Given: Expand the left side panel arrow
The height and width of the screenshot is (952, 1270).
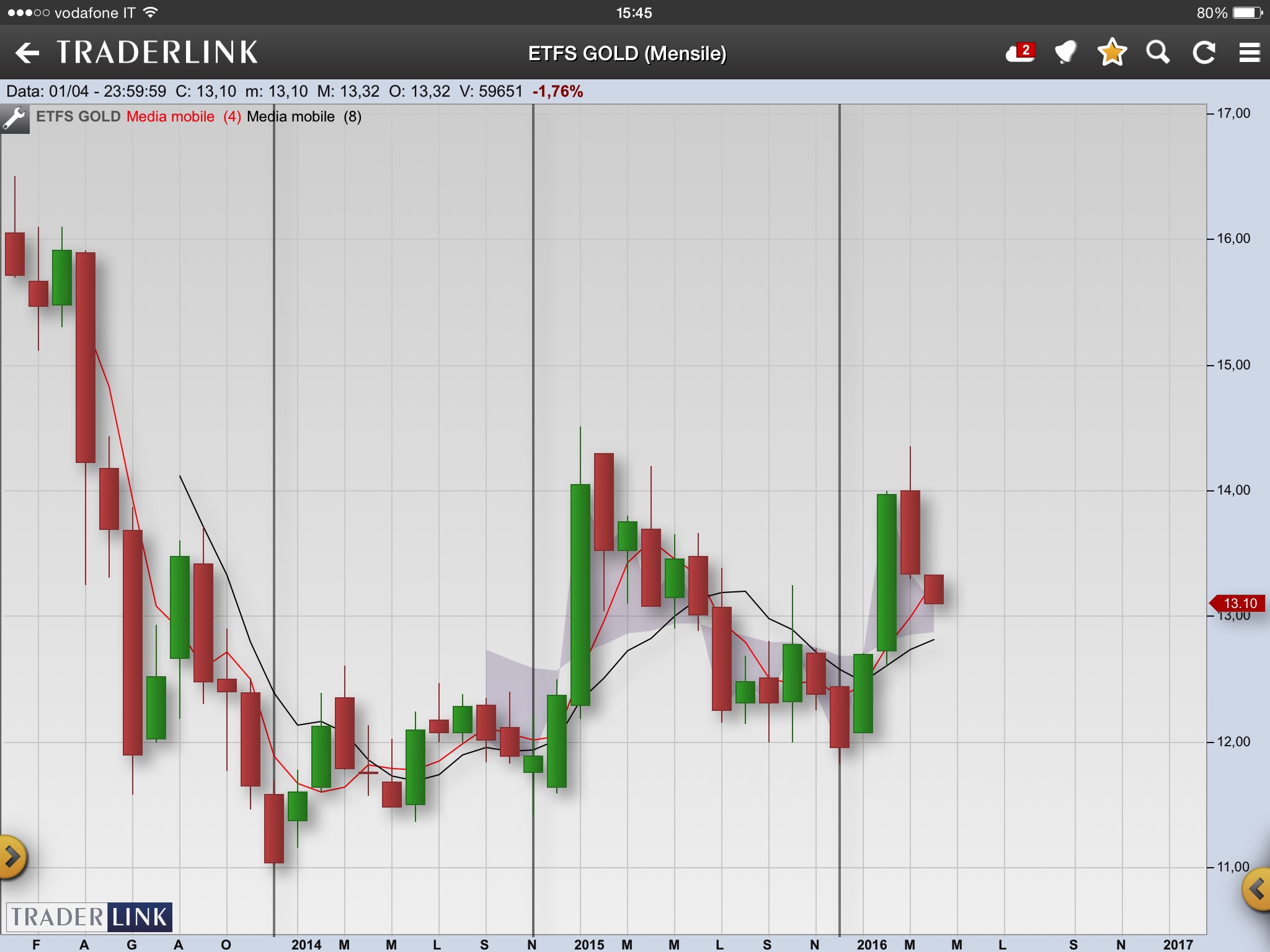Looking at the screenshot, I should pyautogui.click(x=12, y=858).
